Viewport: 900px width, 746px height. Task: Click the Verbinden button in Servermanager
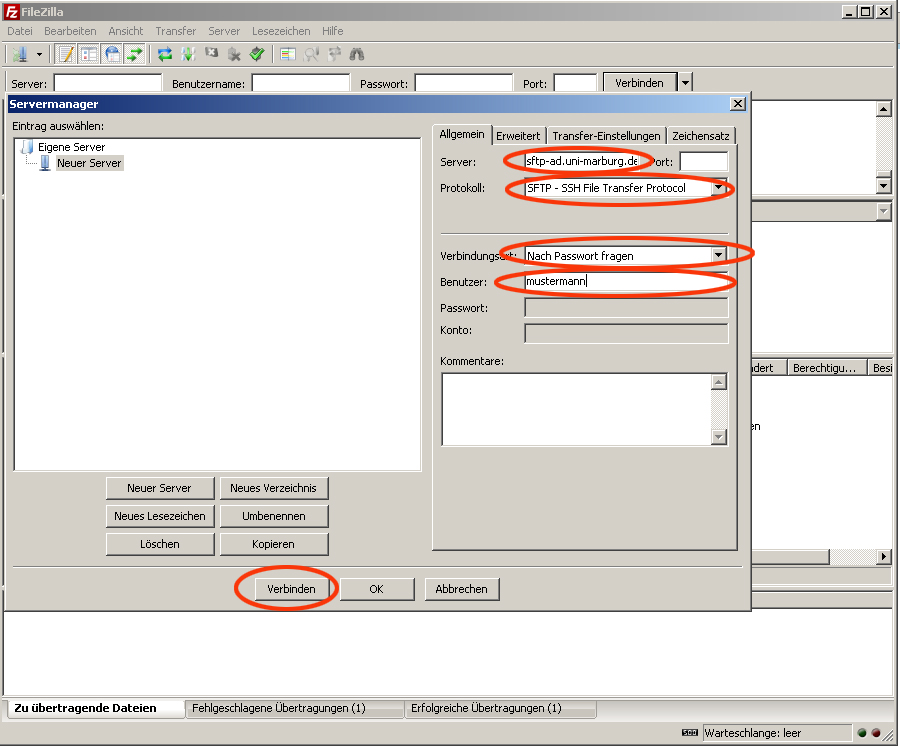[292, 589]
